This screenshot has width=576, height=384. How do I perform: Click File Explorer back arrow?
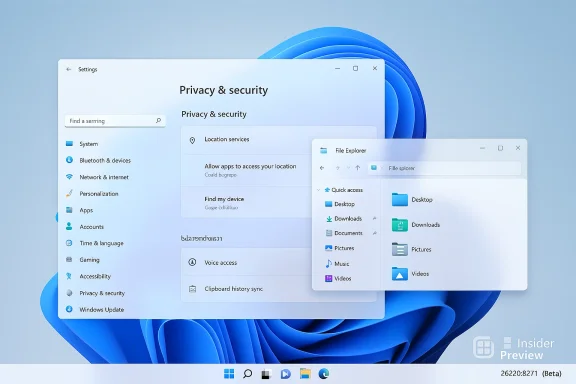(x=322, y=168)
